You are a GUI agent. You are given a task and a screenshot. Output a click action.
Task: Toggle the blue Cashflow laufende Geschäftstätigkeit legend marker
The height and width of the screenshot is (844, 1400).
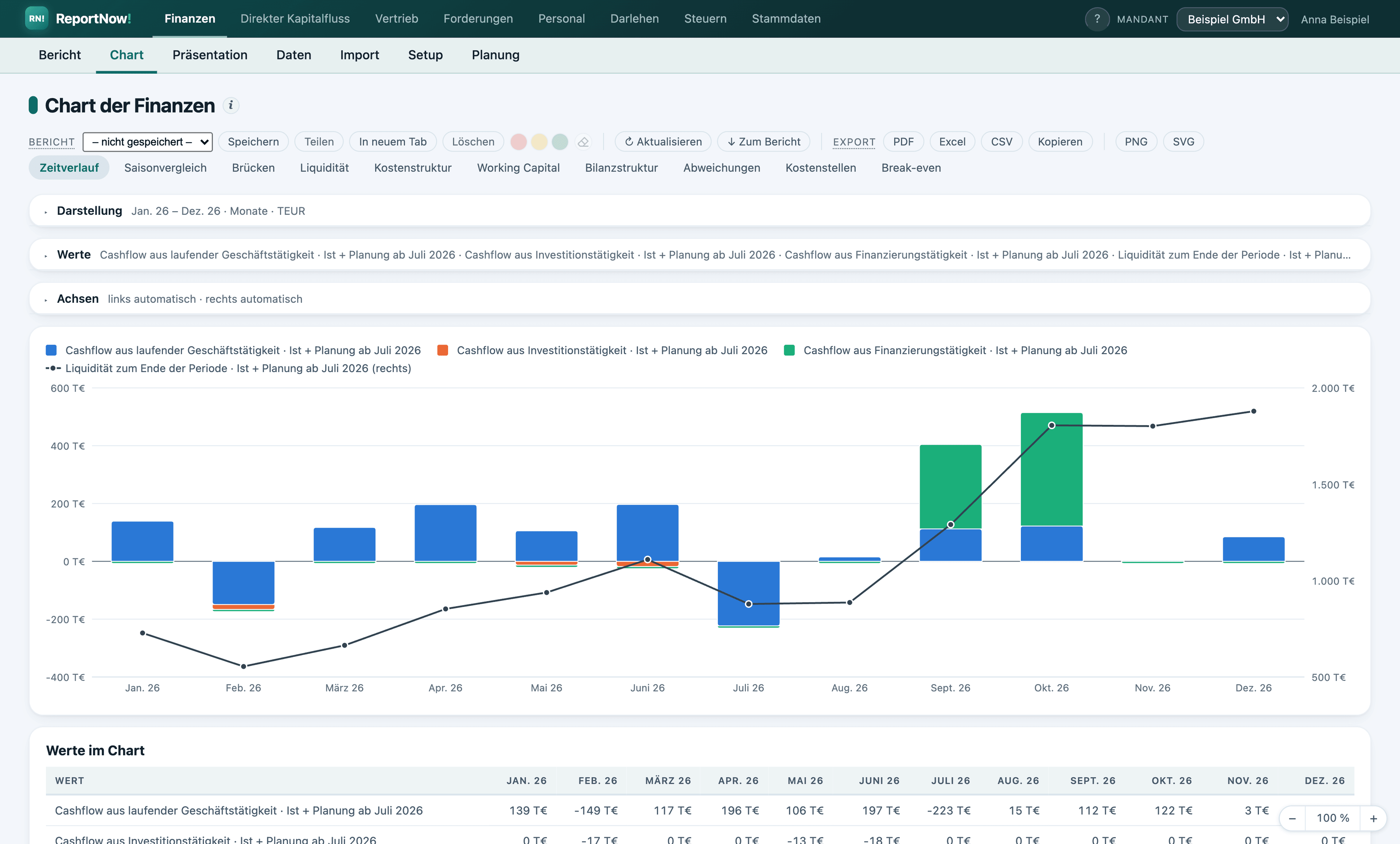pos(51,350)
